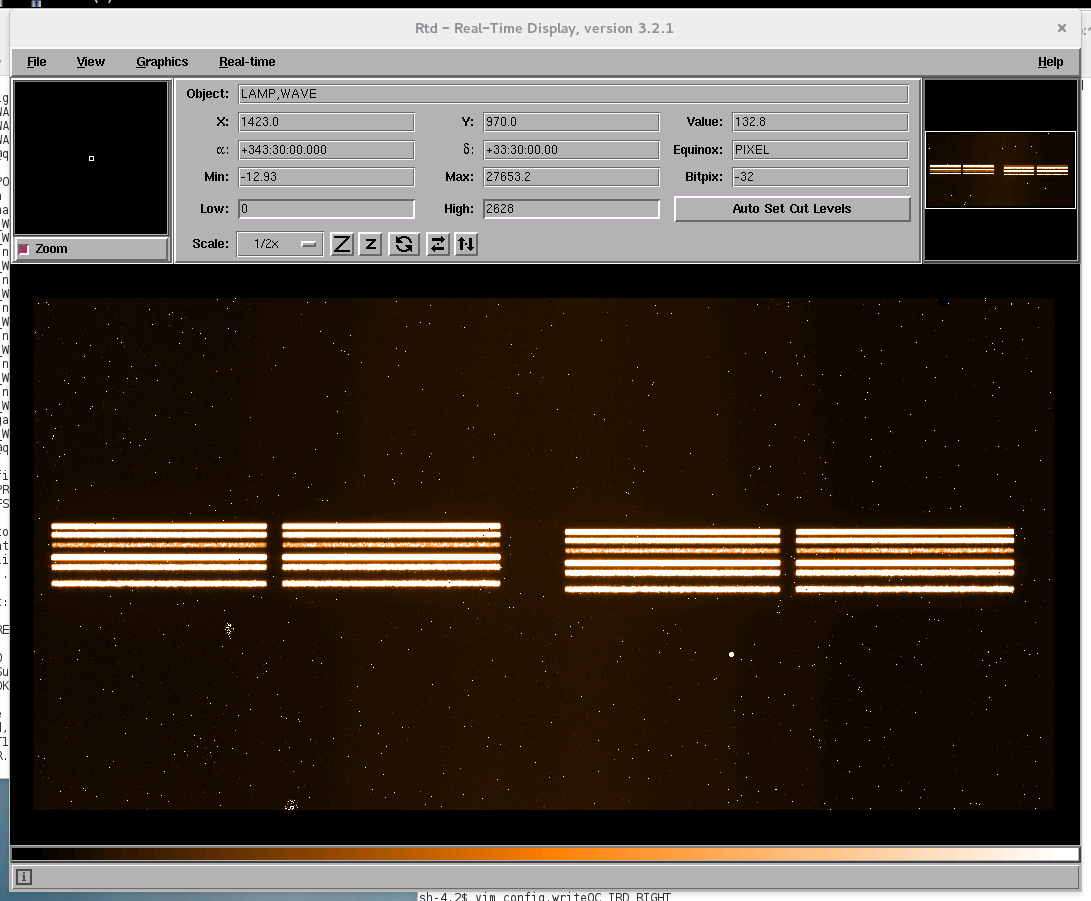
Task: Open the Scale 1/2x dropdown
Action: click(280, 244)
